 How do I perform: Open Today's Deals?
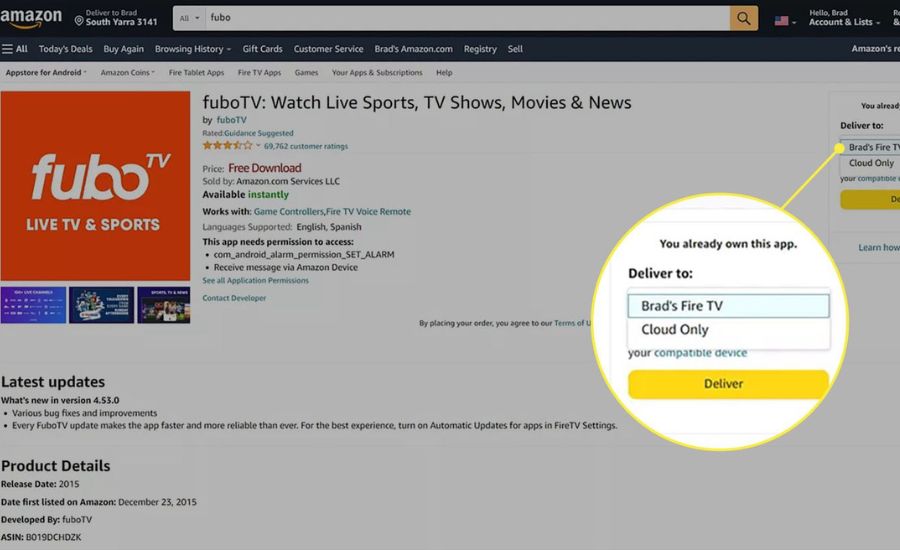point(65,49)
